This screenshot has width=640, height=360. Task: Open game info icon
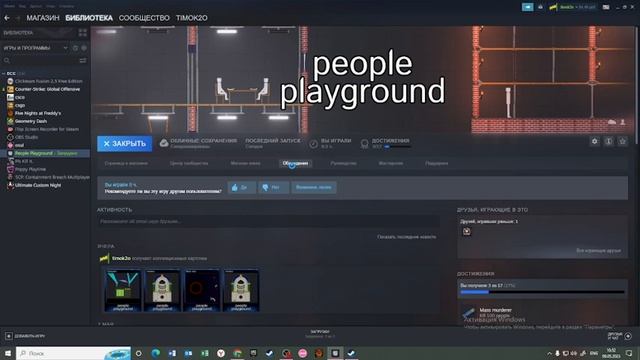609,141
